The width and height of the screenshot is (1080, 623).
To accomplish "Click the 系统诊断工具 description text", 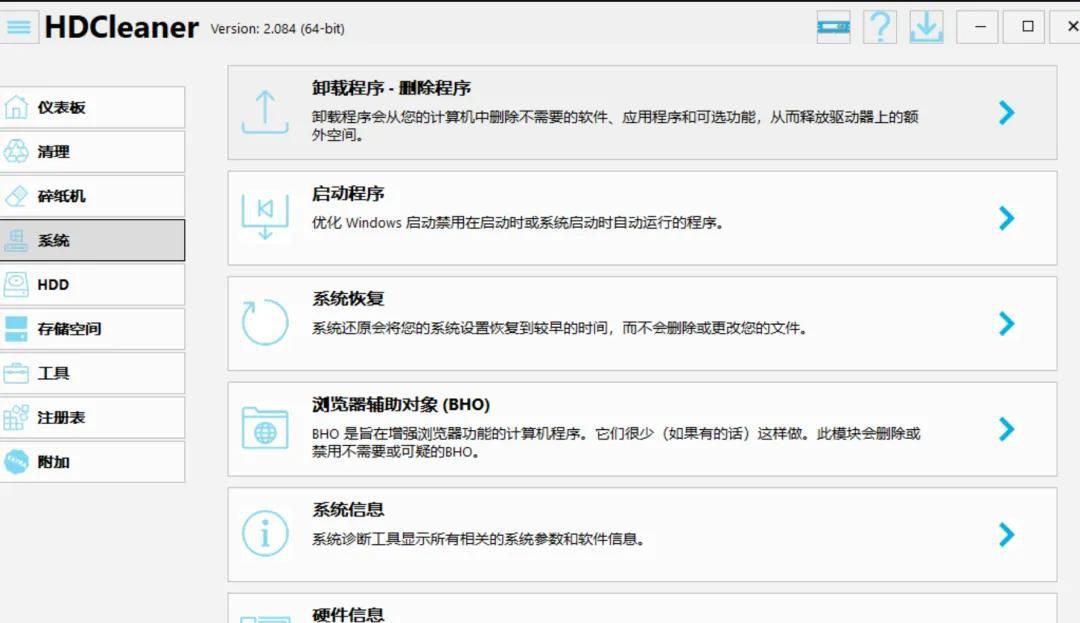I will pyautogui.click(x=479, y=539).
